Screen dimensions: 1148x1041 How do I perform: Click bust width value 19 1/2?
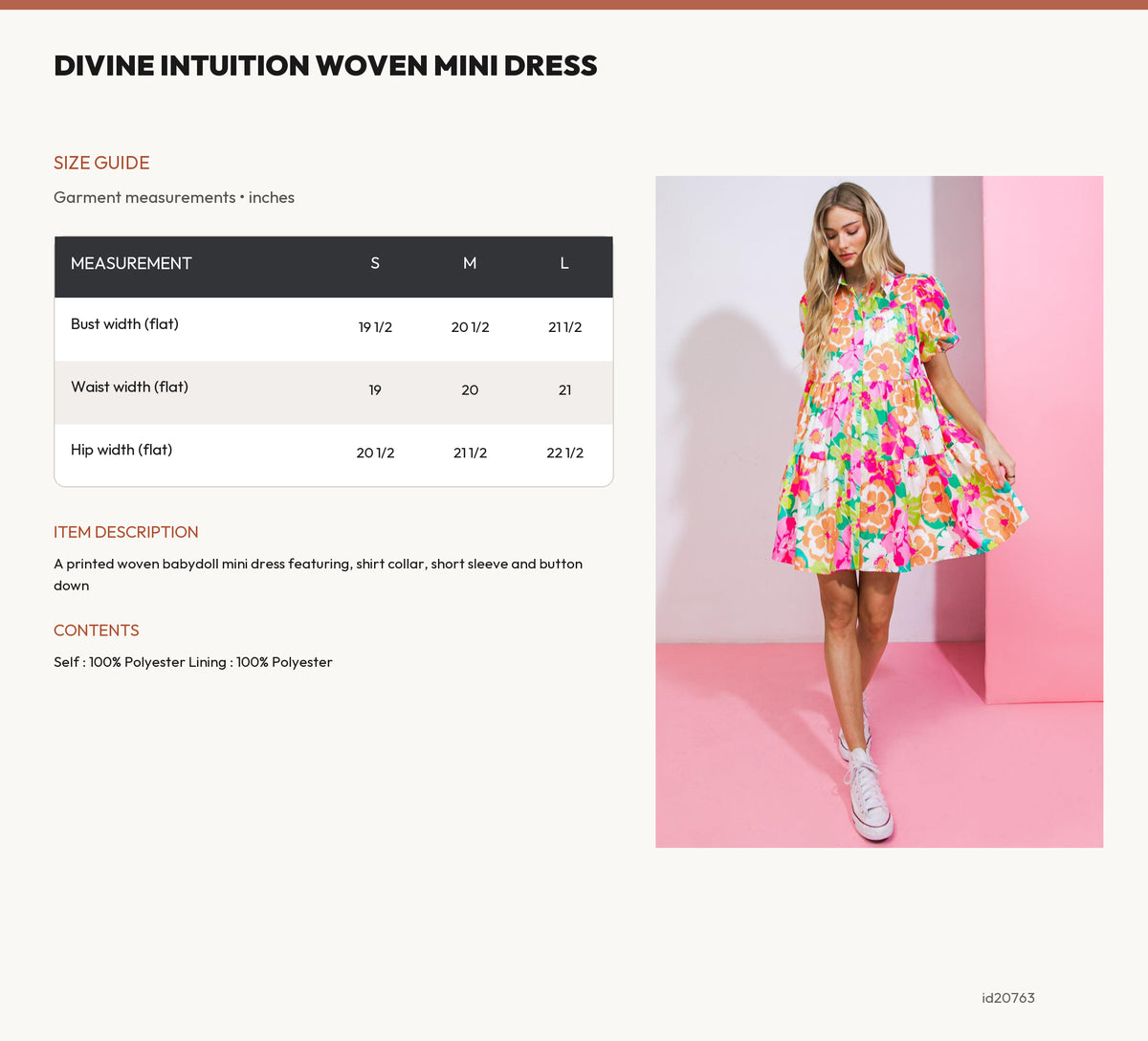pos(375,327)
